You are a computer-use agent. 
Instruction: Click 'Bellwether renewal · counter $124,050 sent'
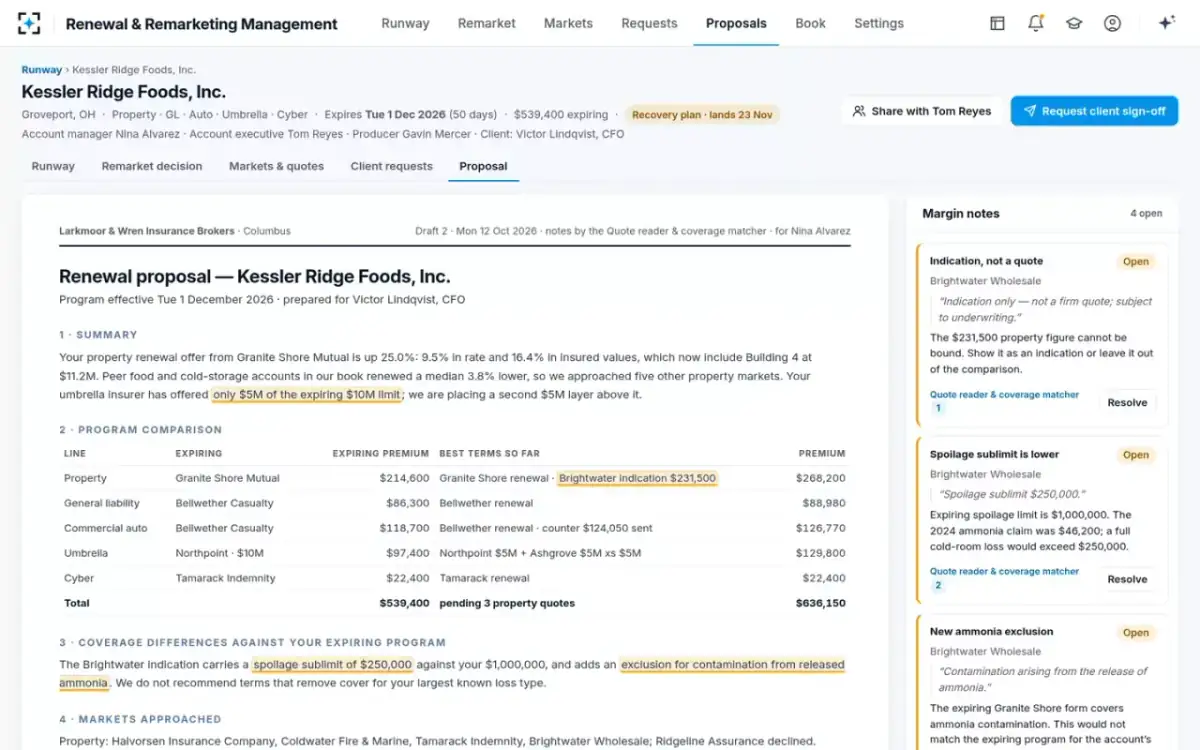coord(545,528)
